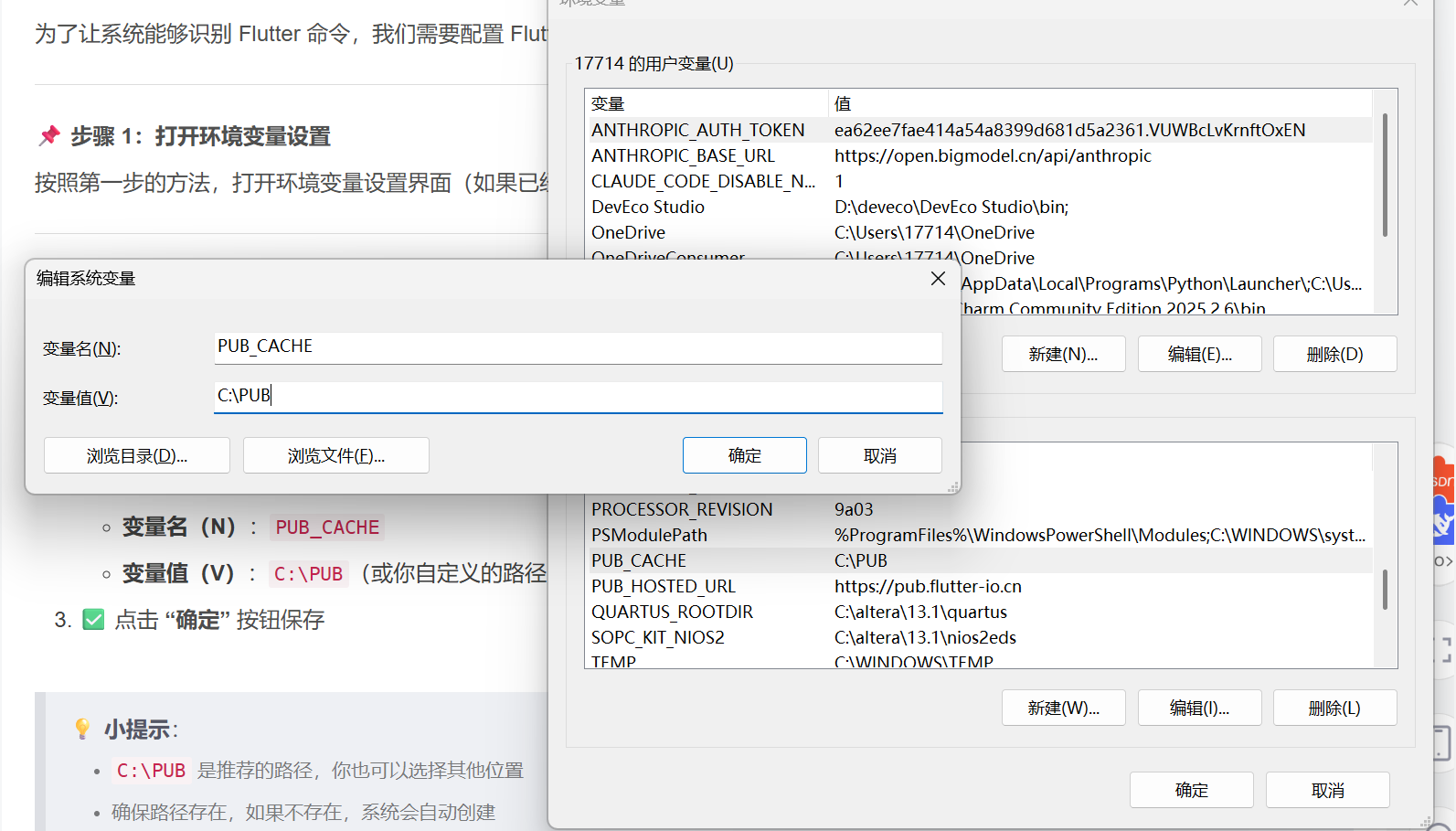Close the 编辑系统变量 dialog
Viewport: 1456px width, 831px height.
(938, 279)
